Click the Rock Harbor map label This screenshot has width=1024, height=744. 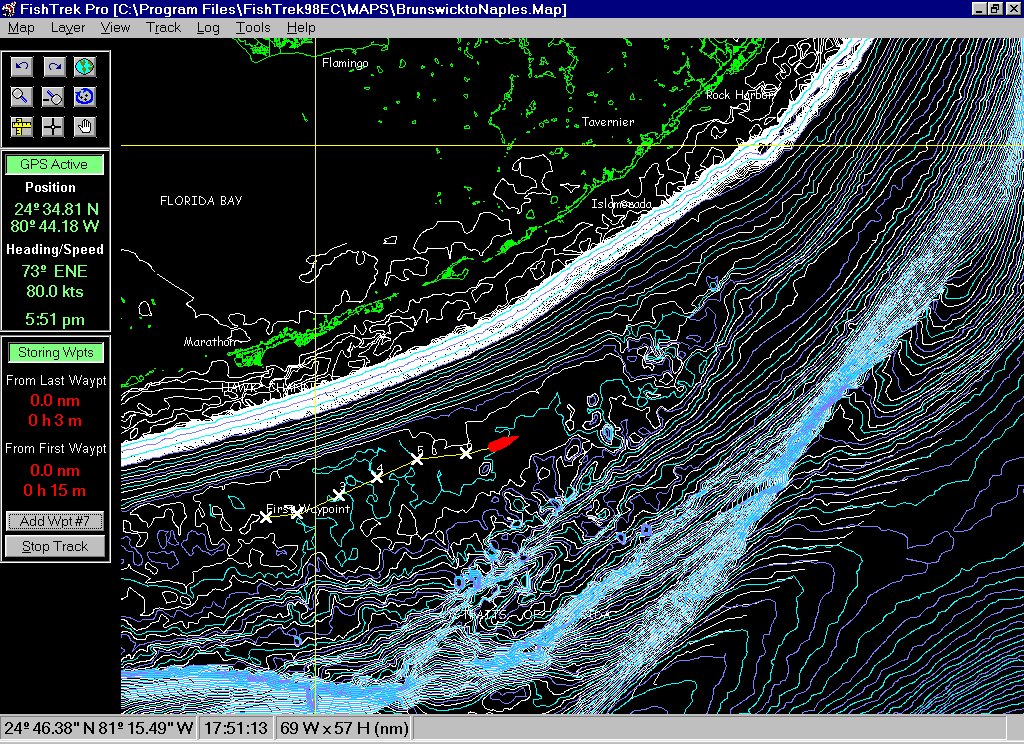pyautogui.click(x=739, y=95)
